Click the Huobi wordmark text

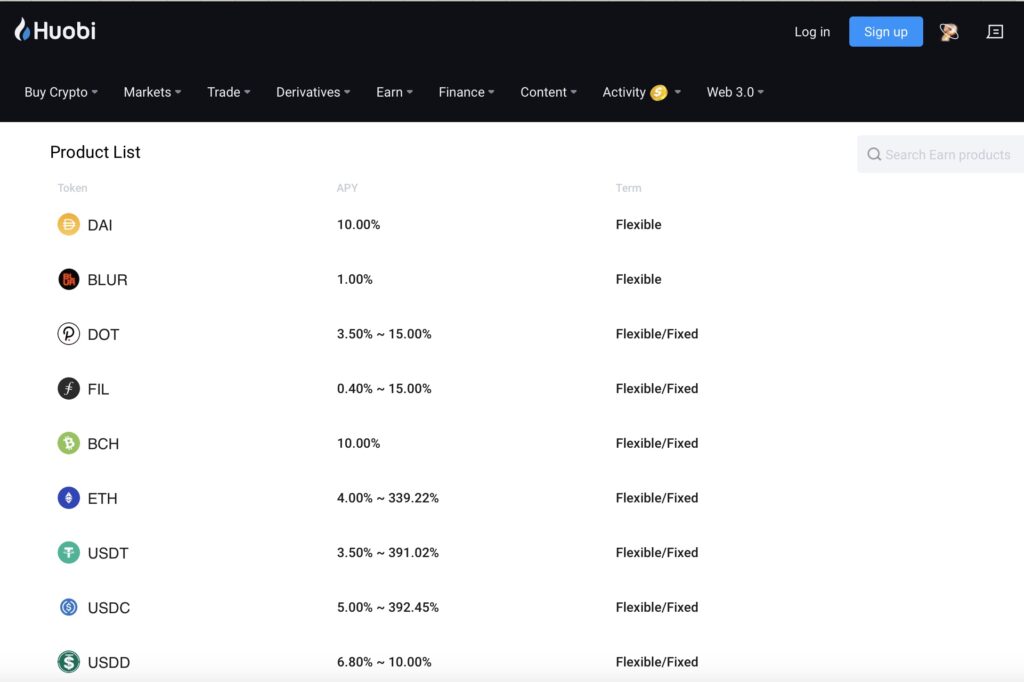click(64, 31)
